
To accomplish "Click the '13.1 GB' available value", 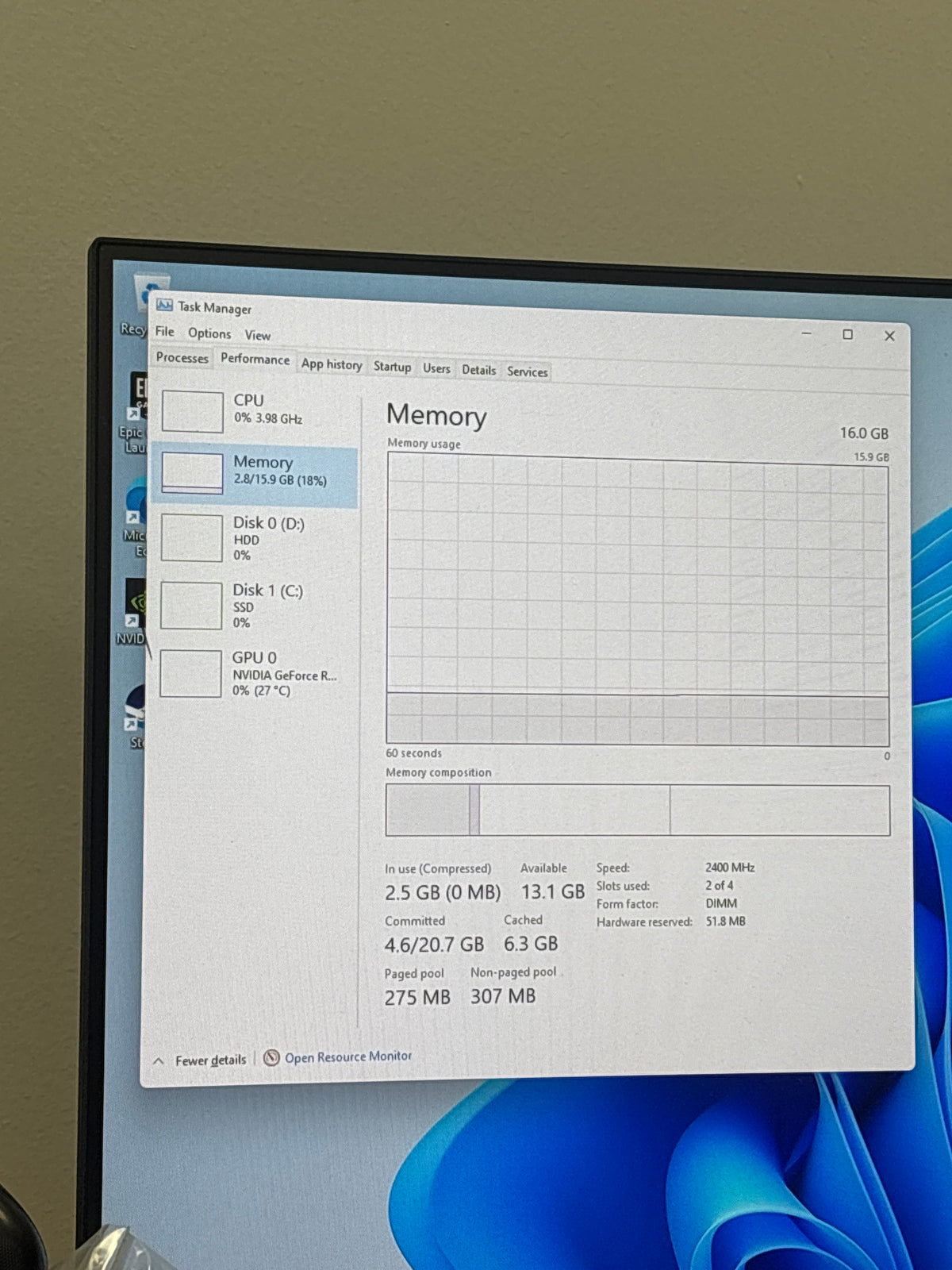I will point(553,892).
